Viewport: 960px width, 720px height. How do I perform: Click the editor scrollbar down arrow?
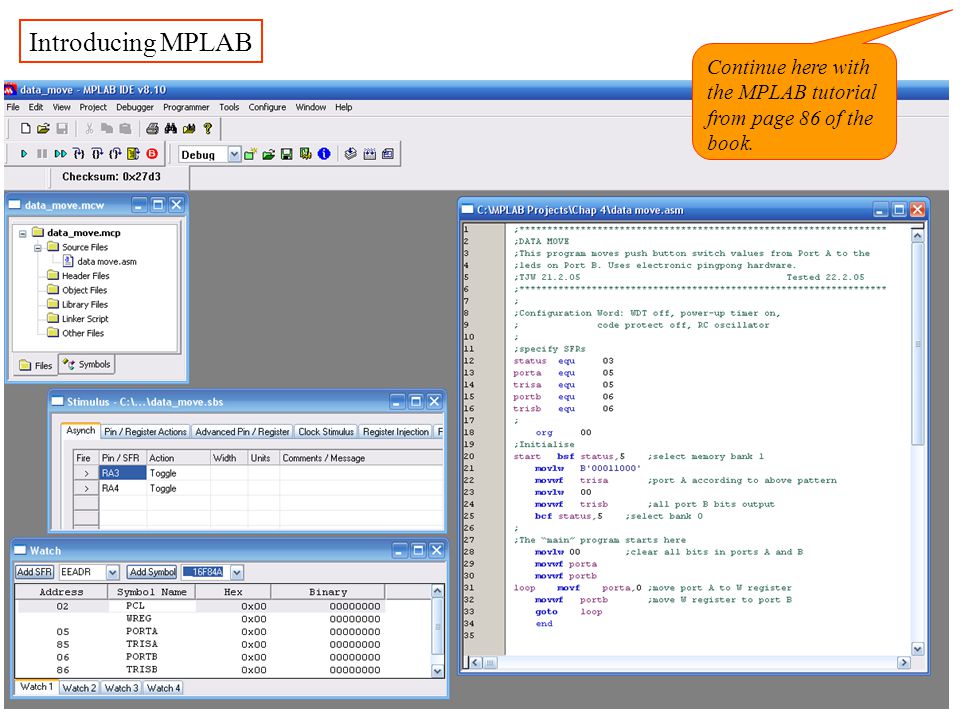917,649
